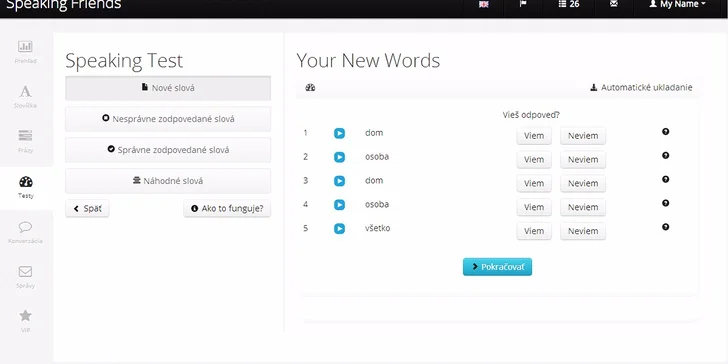Screen dimensions: 728x364
Task: Play audio for word 3 dom
Action: (339, 181)
